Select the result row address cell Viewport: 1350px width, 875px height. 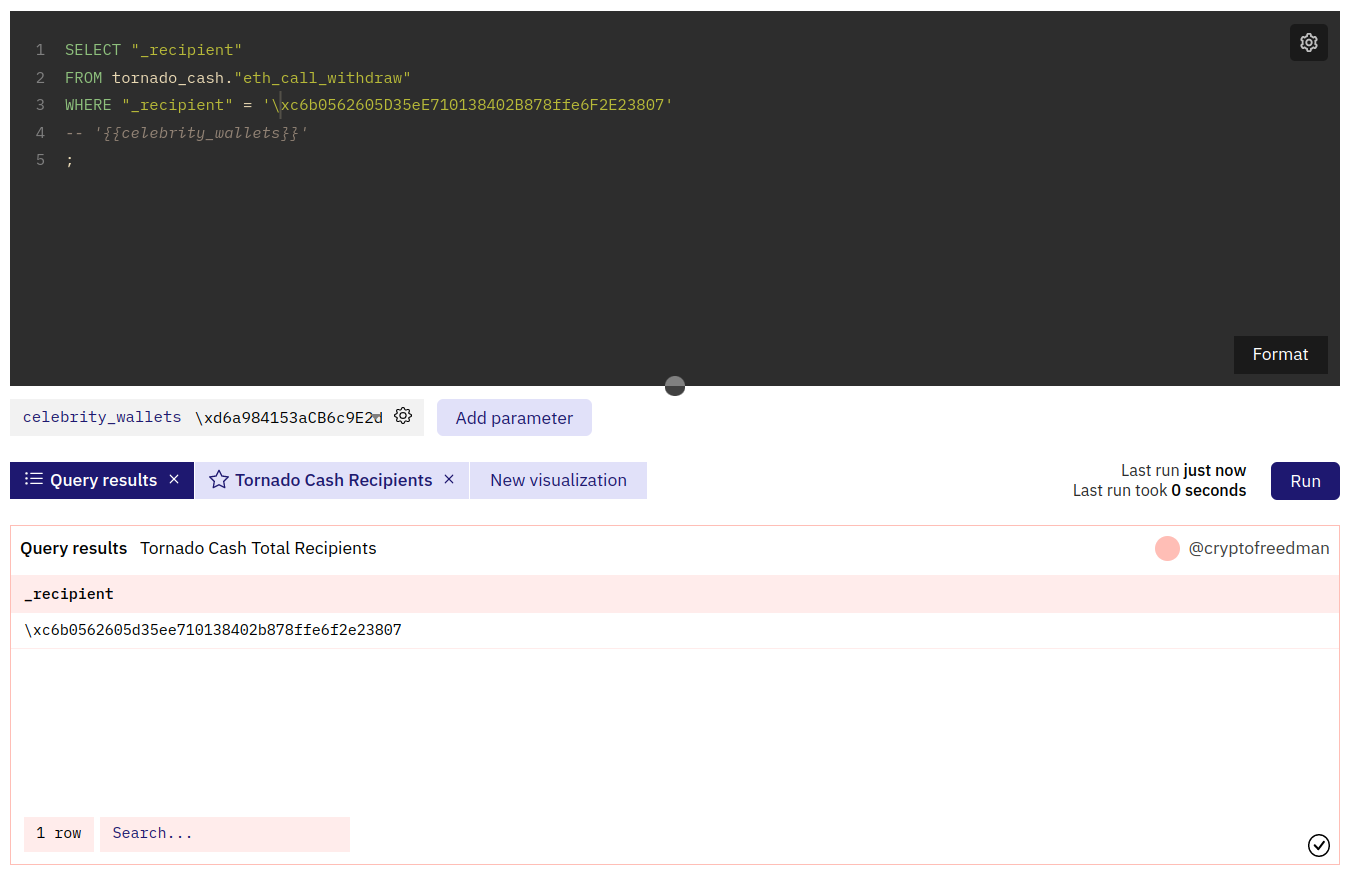click(213, 630)
